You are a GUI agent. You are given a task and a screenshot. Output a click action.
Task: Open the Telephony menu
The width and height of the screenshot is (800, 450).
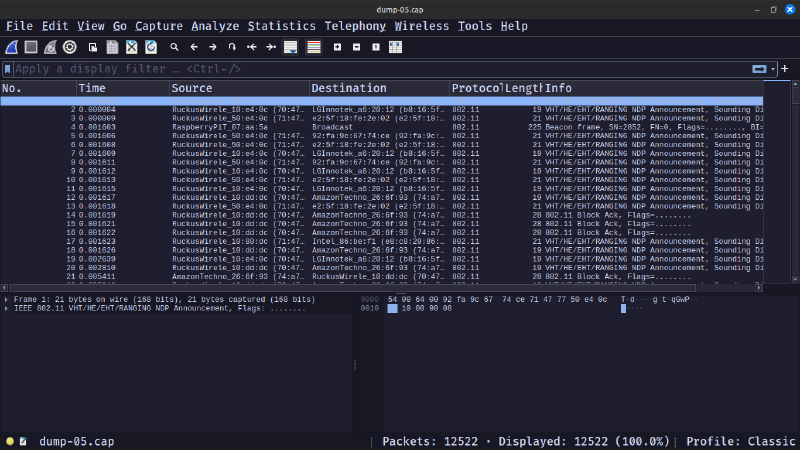[x=355, y=26]
